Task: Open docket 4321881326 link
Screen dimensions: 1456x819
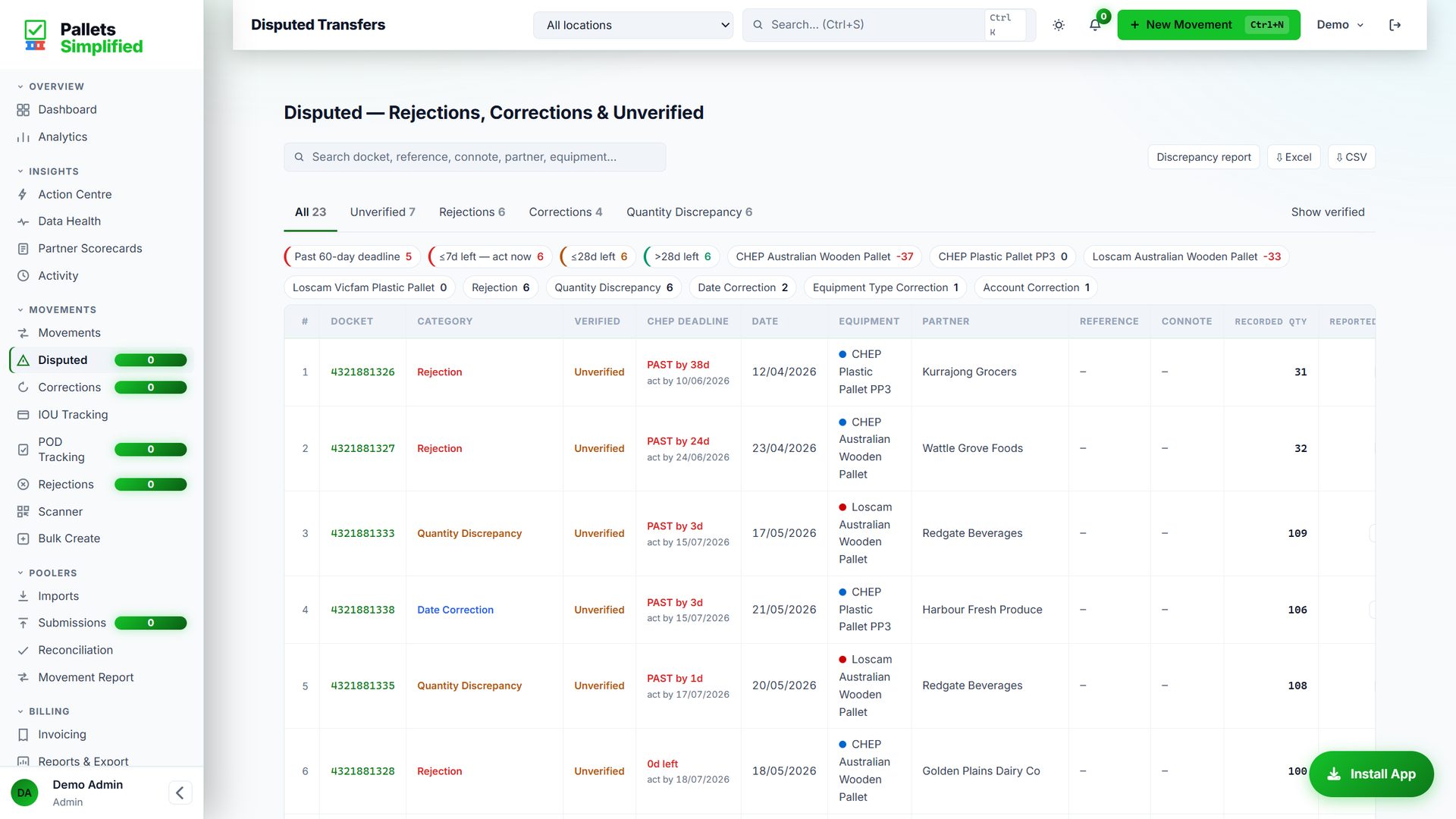Action: [x=362, y=372]
